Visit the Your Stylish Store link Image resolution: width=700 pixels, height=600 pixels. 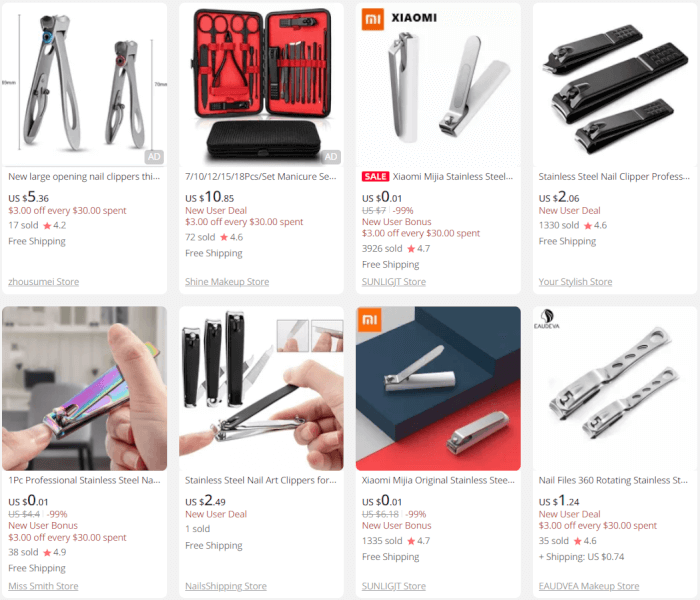click(x=575, y=282)
